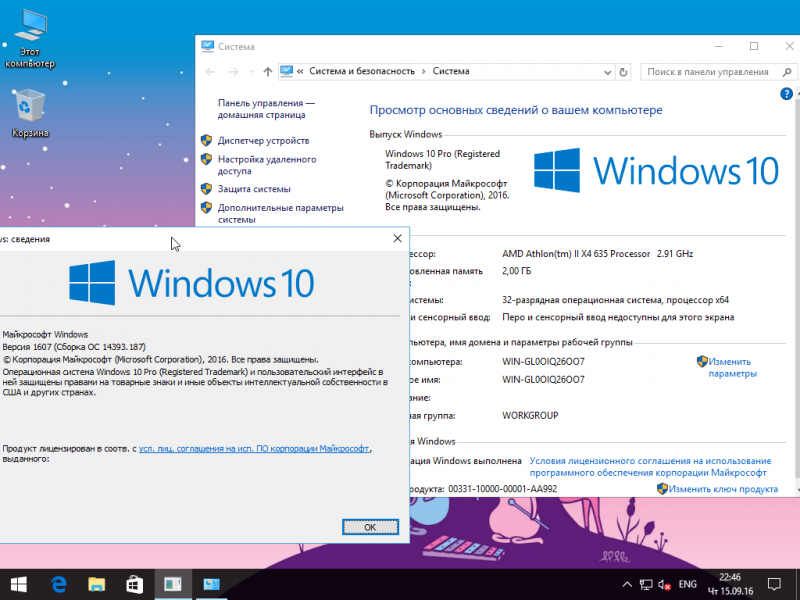Screen dimensions: 800x600
Task: Open advanced system parameters link
Action: [x=281, y=213]
